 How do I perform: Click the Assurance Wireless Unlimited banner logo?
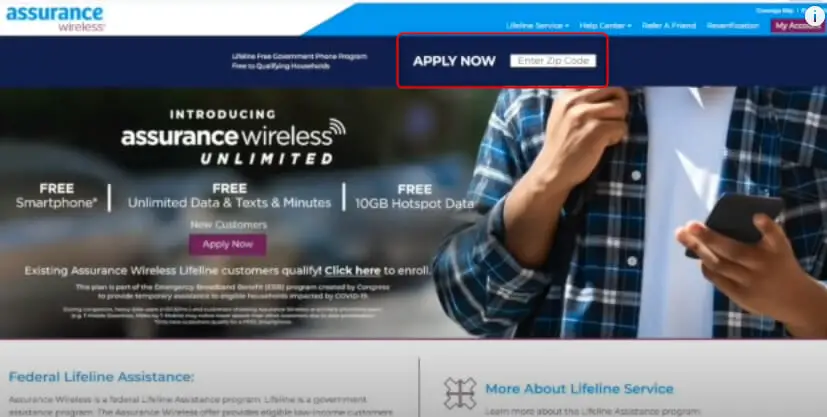click(x=233, y=140)
